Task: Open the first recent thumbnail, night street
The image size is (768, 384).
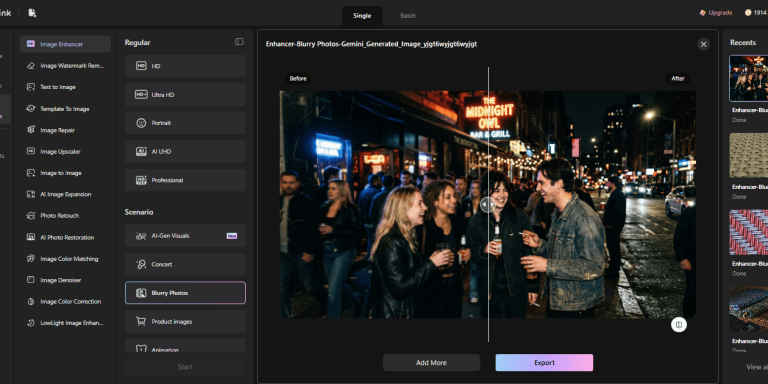Action: [748, 78]
